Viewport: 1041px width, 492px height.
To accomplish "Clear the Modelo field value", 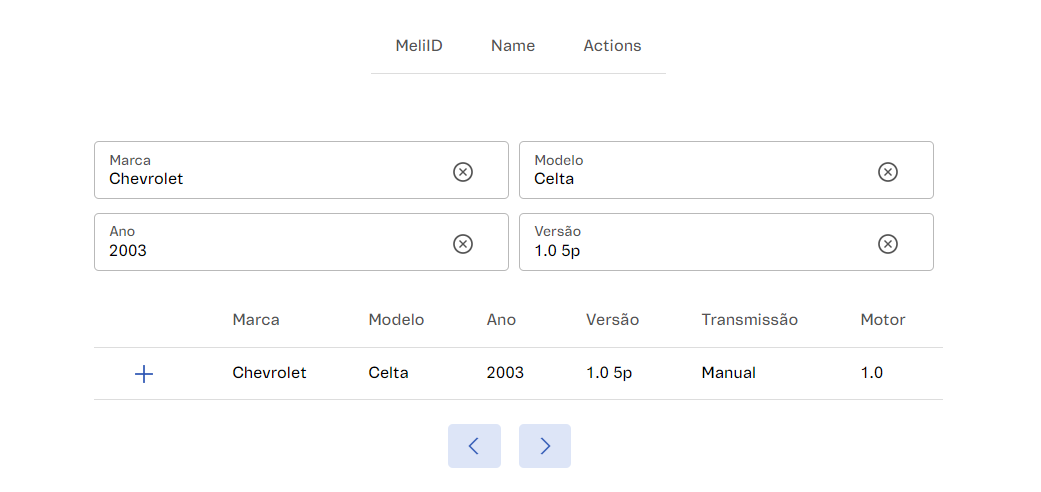I will [x=888, y=172].
